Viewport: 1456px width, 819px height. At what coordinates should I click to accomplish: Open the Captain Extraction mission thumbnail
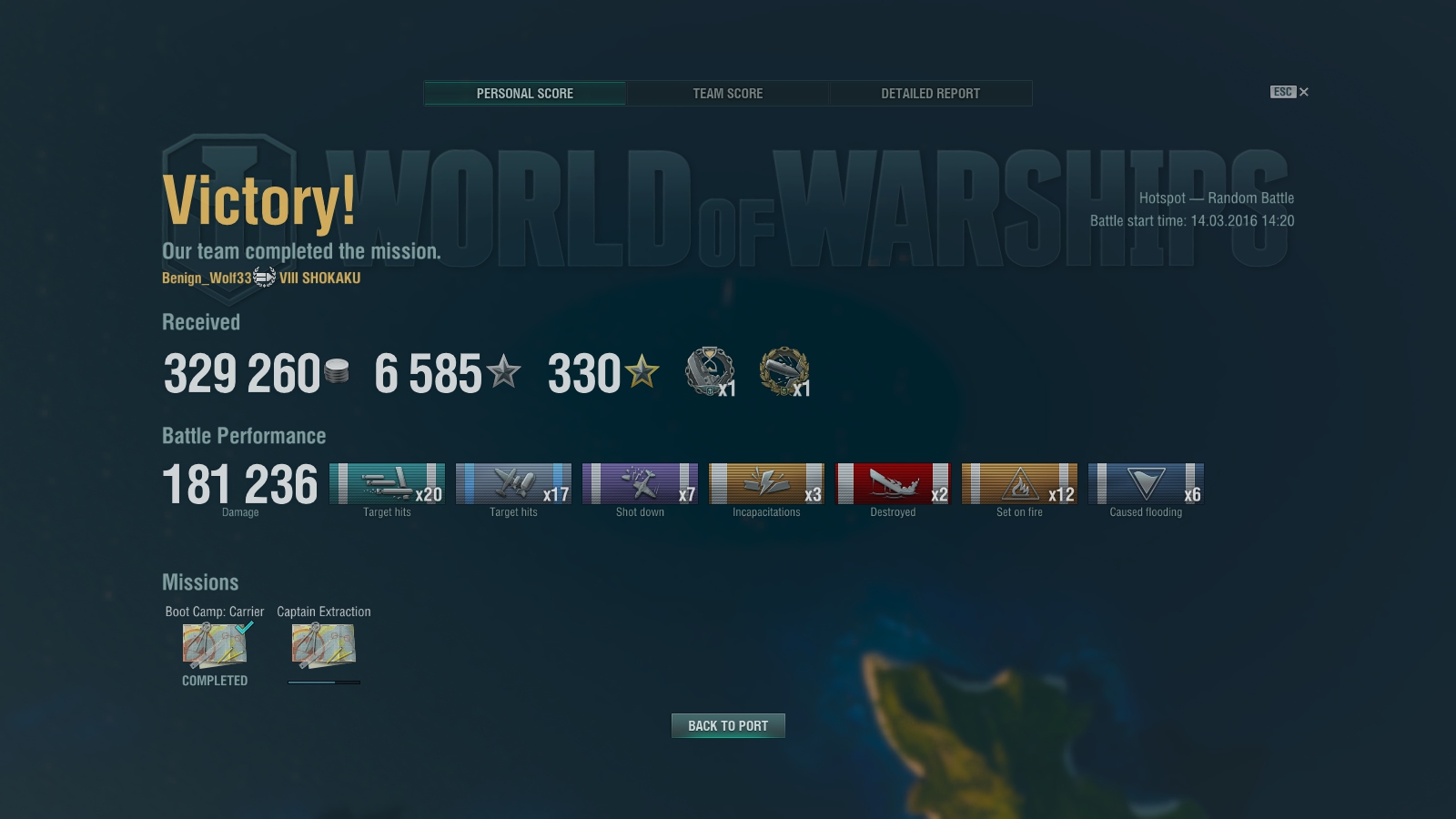point(324,645)
